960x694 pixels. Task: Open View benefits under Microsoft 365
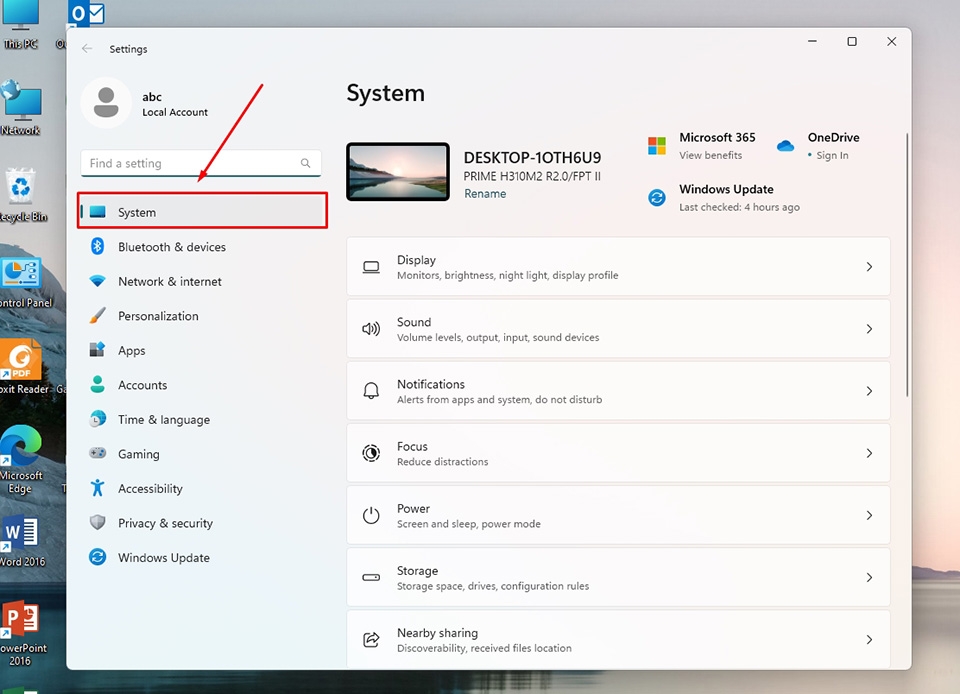[710, 155]
